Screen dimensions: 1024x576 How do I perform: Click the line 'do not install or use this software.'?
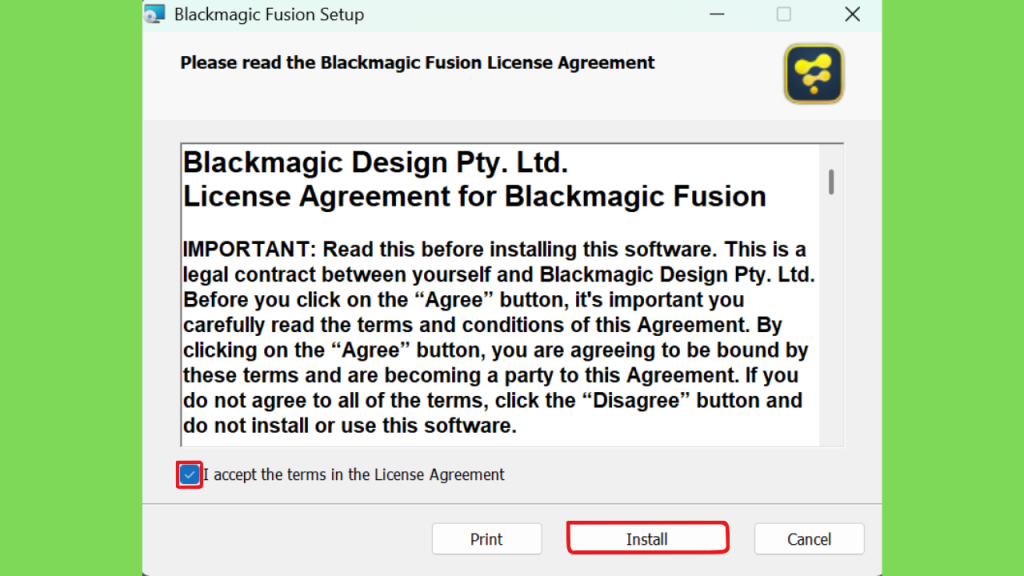tap(349, 426)
